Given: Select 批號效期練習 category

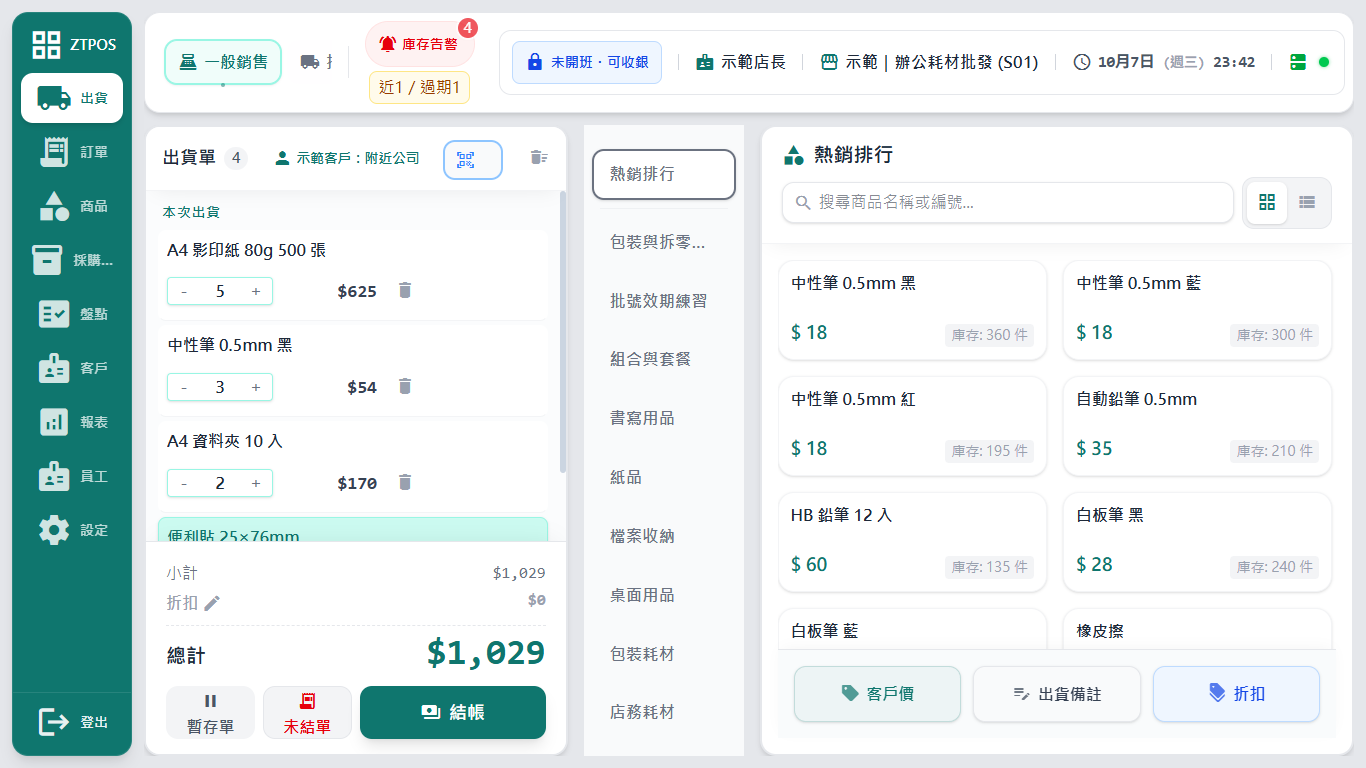Looking at the screenshot, I should (x=664, y=301).
